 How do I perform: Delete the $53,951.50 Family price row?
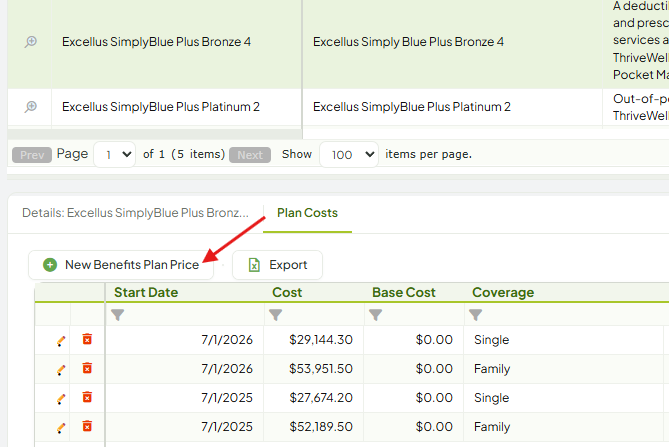(87, 368)
